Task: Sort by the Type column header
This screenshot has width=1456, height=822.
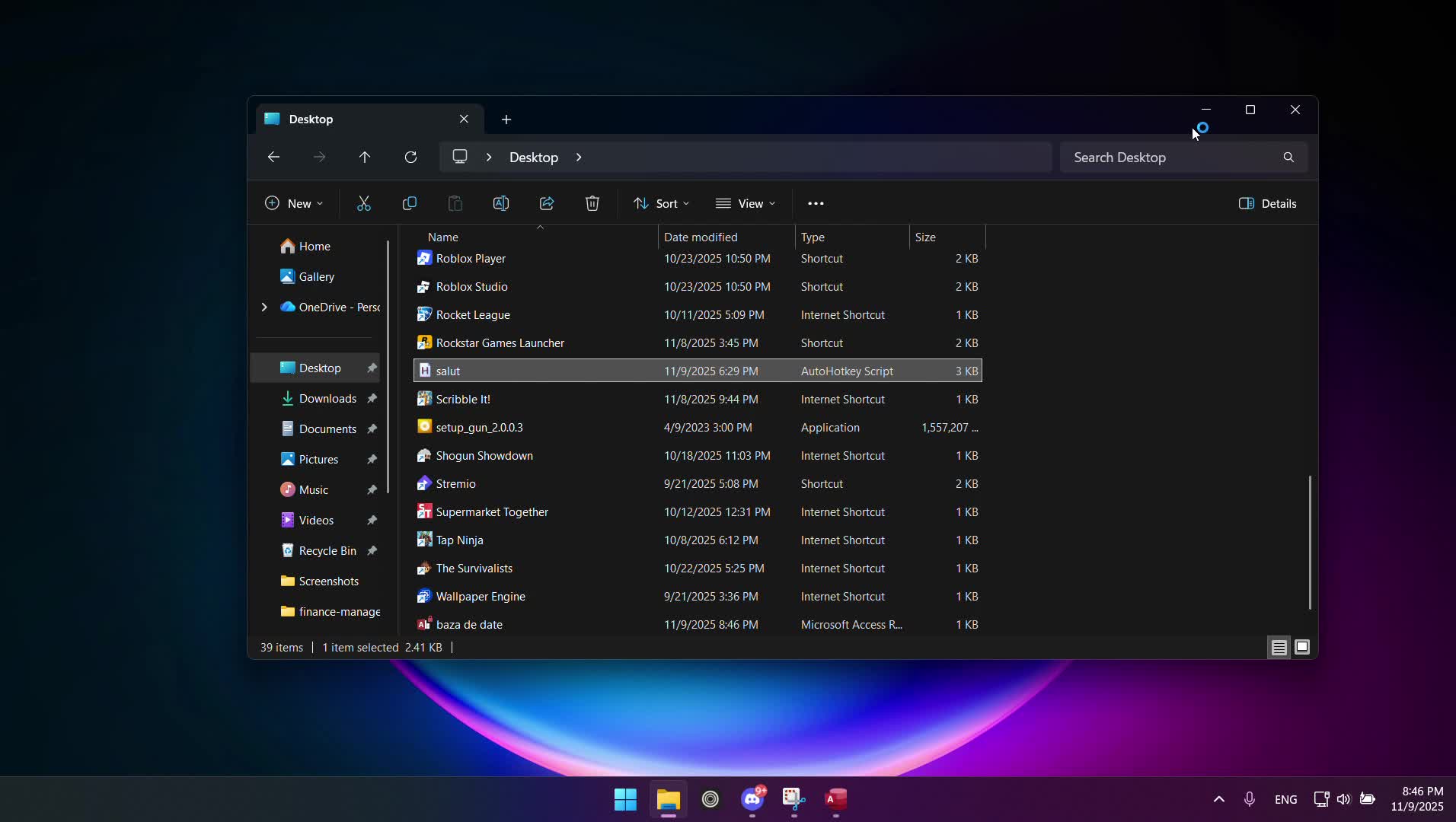Action: point(852,237)
